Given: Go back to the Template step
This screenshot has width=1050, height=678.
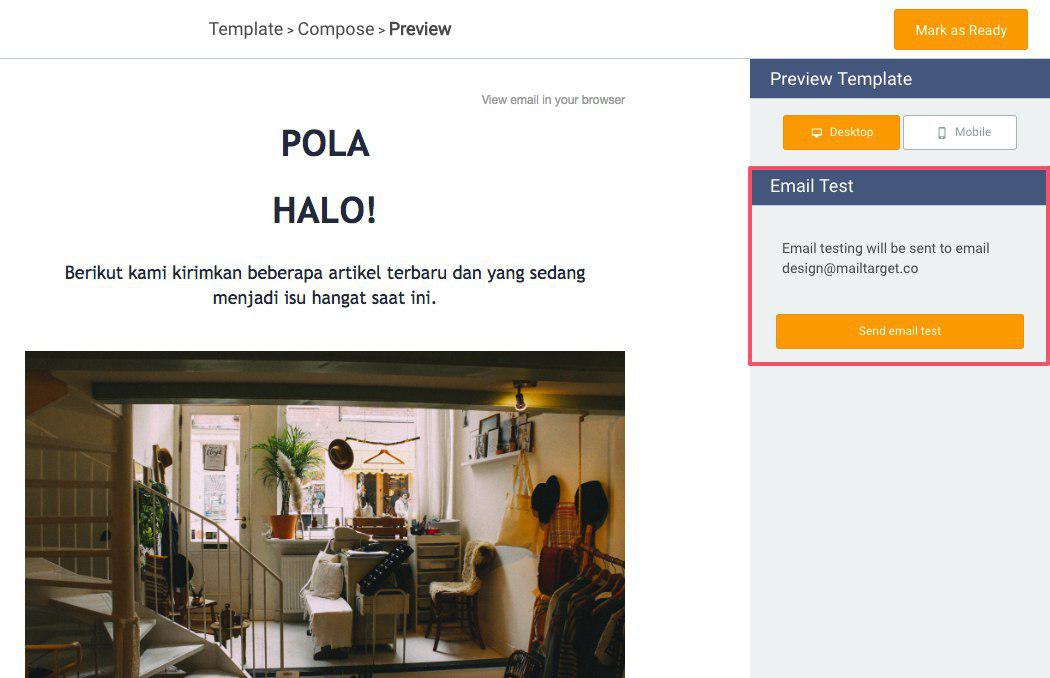Looking at the screenshot, I should (246, 29).
